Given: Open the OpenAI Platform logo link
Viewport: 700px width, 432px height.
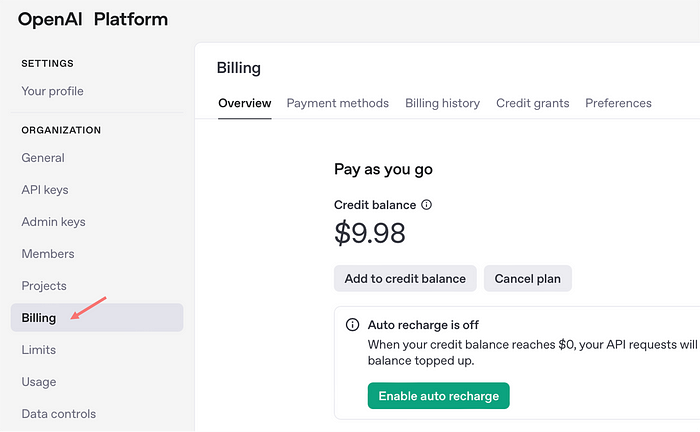Looking at the screenshot, I should click(93, 19).
